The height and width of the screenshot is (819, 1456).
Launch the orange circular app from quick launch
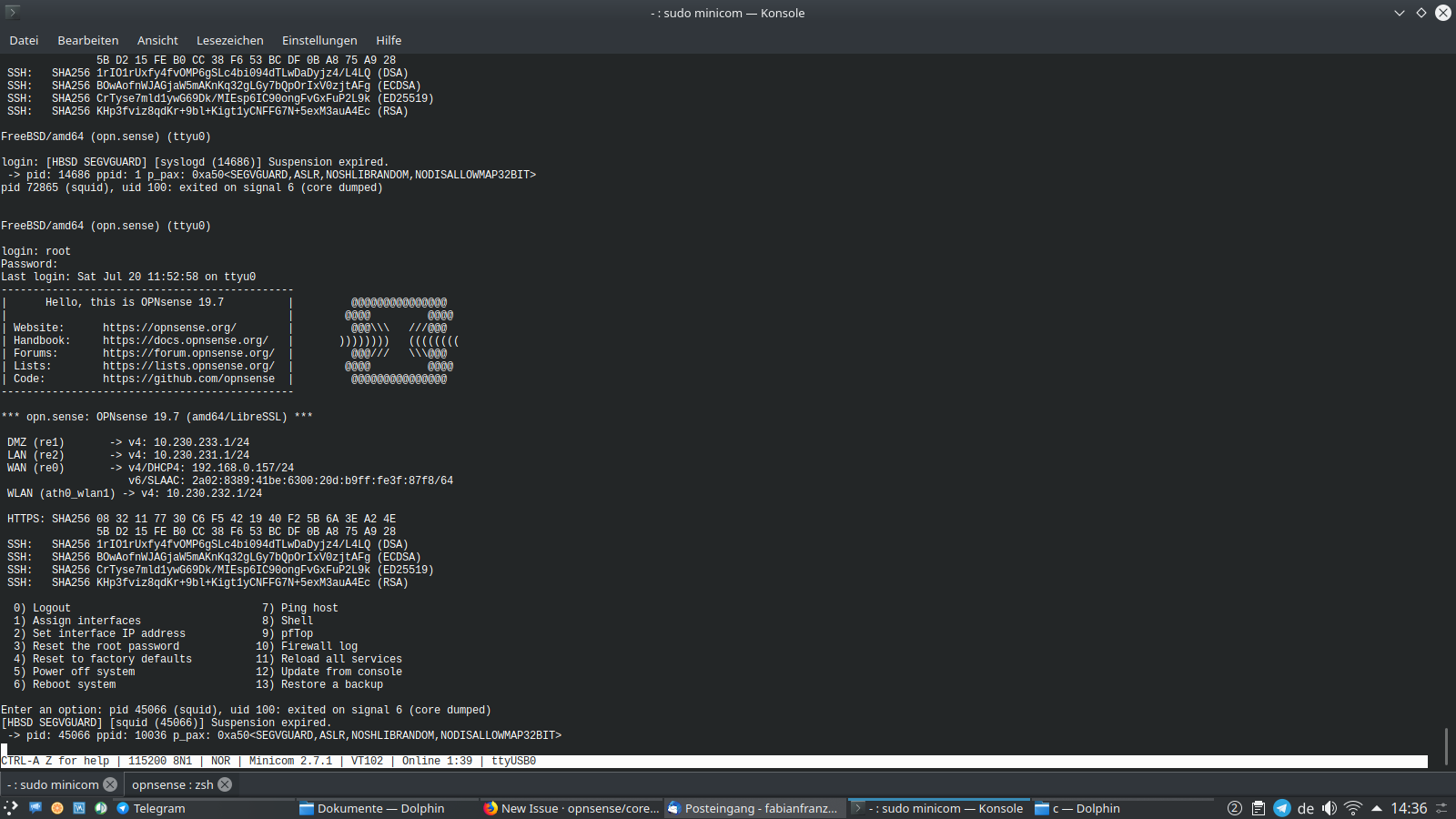click(56, 808)
